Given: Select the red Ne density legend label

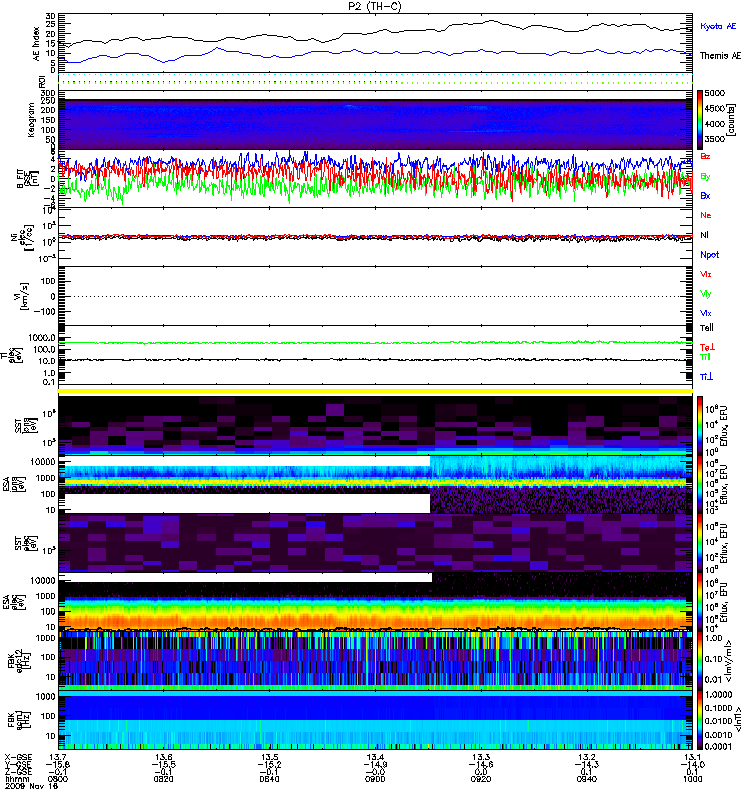Looking at the screenshot, I should (x=706, y=215).
